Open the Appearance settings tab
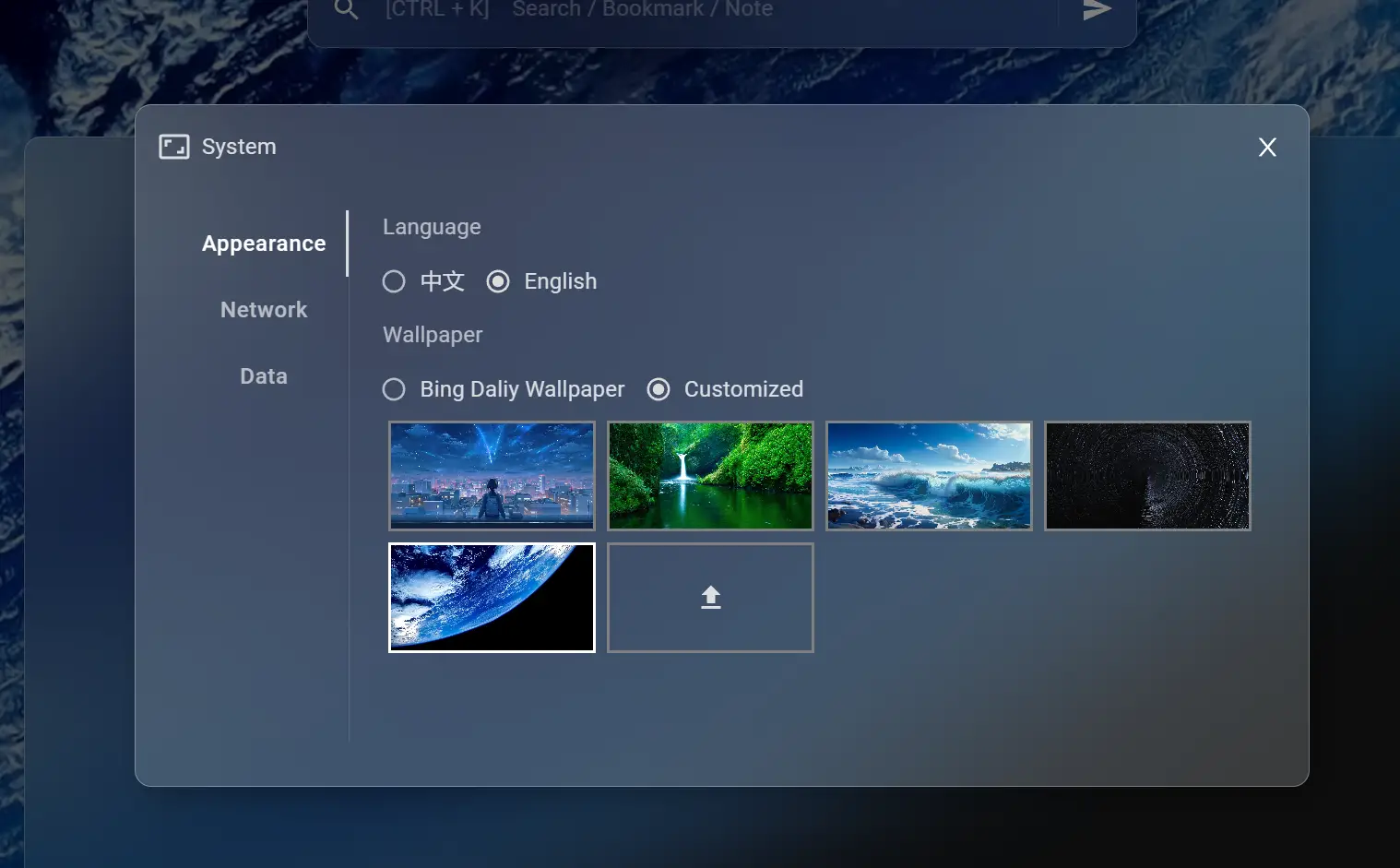Screen dimensions: 1400x868 264,244
